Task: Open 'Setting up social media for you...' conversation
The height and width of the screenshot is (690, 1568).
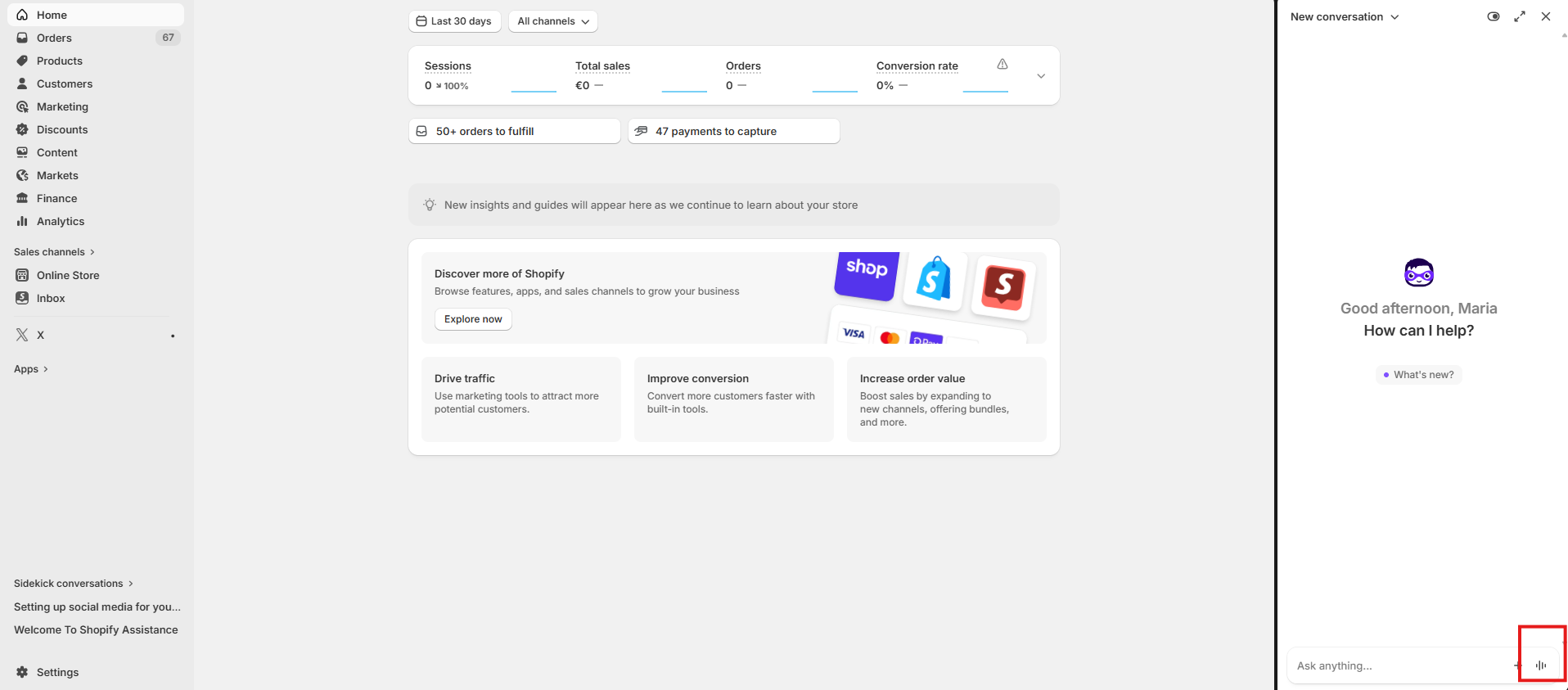Action: click(97, 607)
